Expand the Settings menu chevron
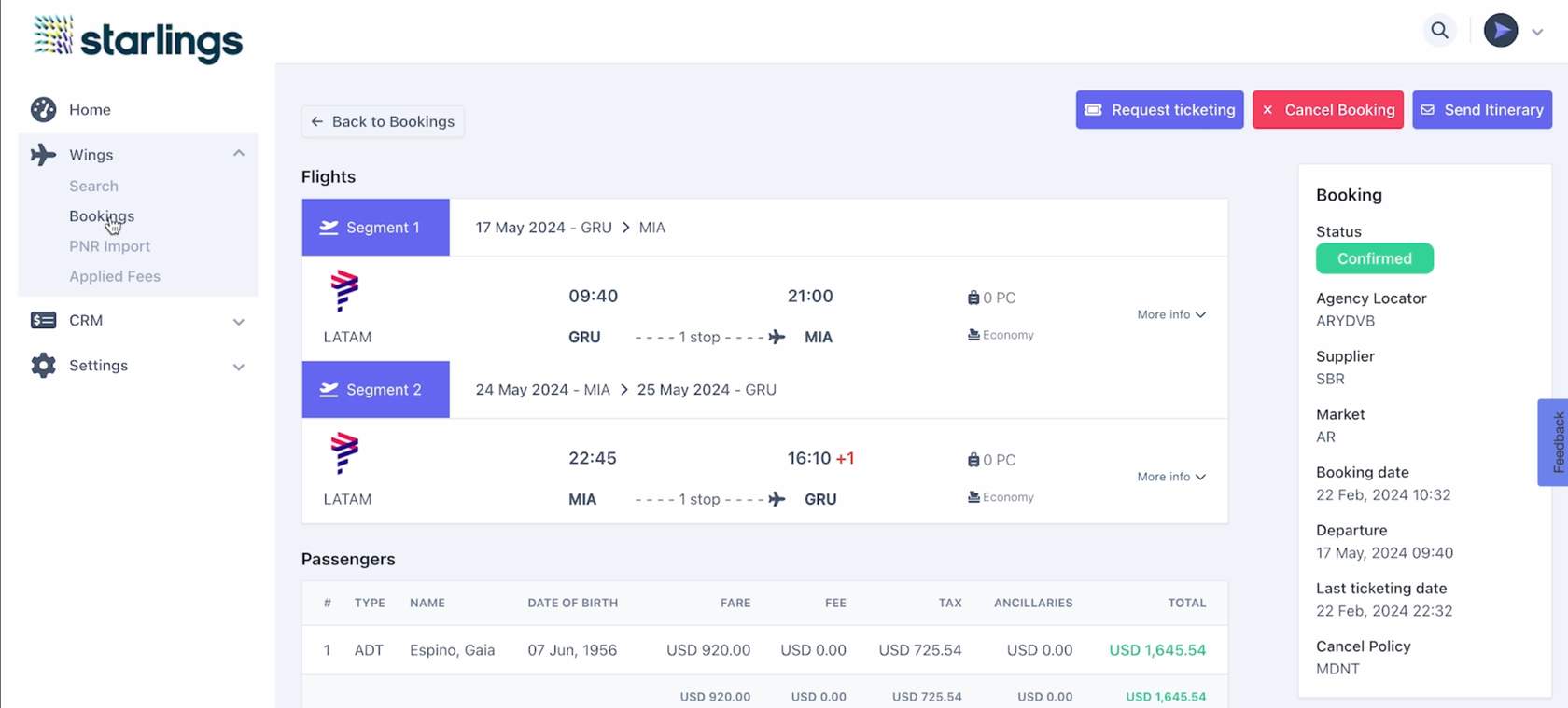Image resolution: width=1568 pixels, height=708 pixels. tap(239, 367)
